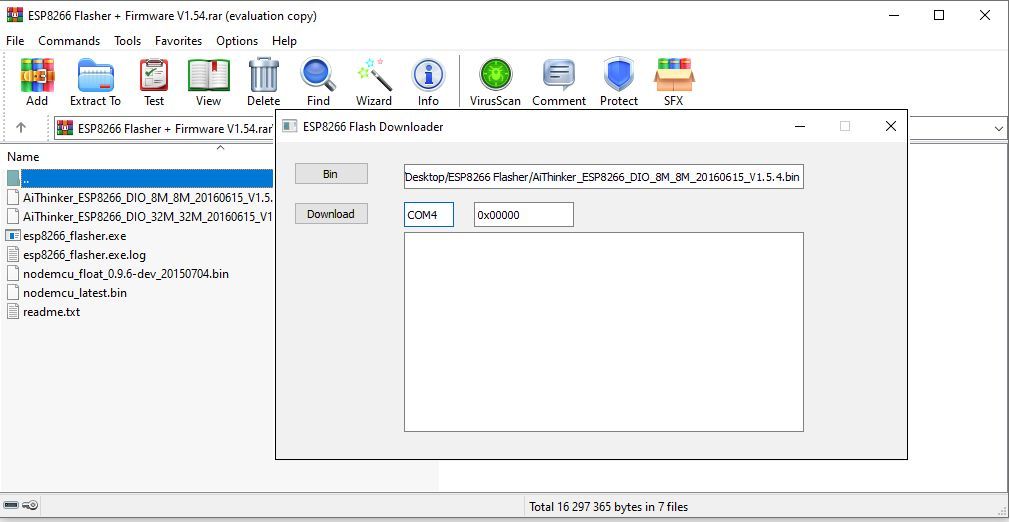Click the Bin button in Flash Downloader
The image size is (1010, 522).
(x=331, y=174)
